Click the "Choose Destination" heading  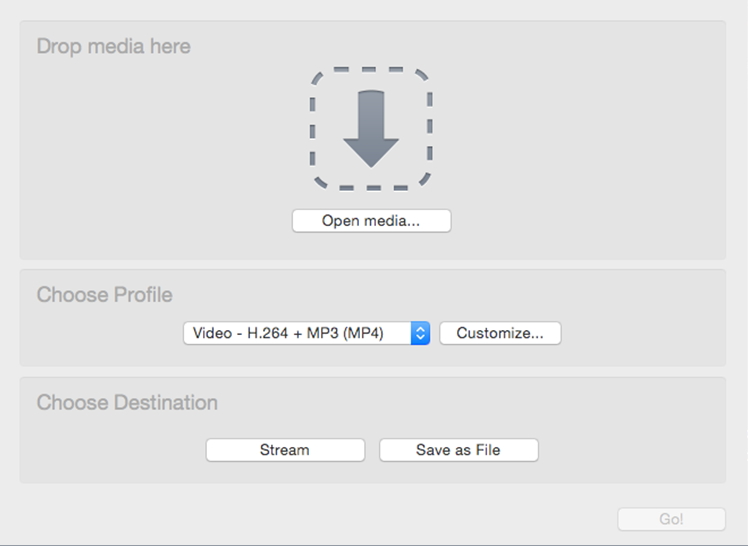(x=127, y=403)
